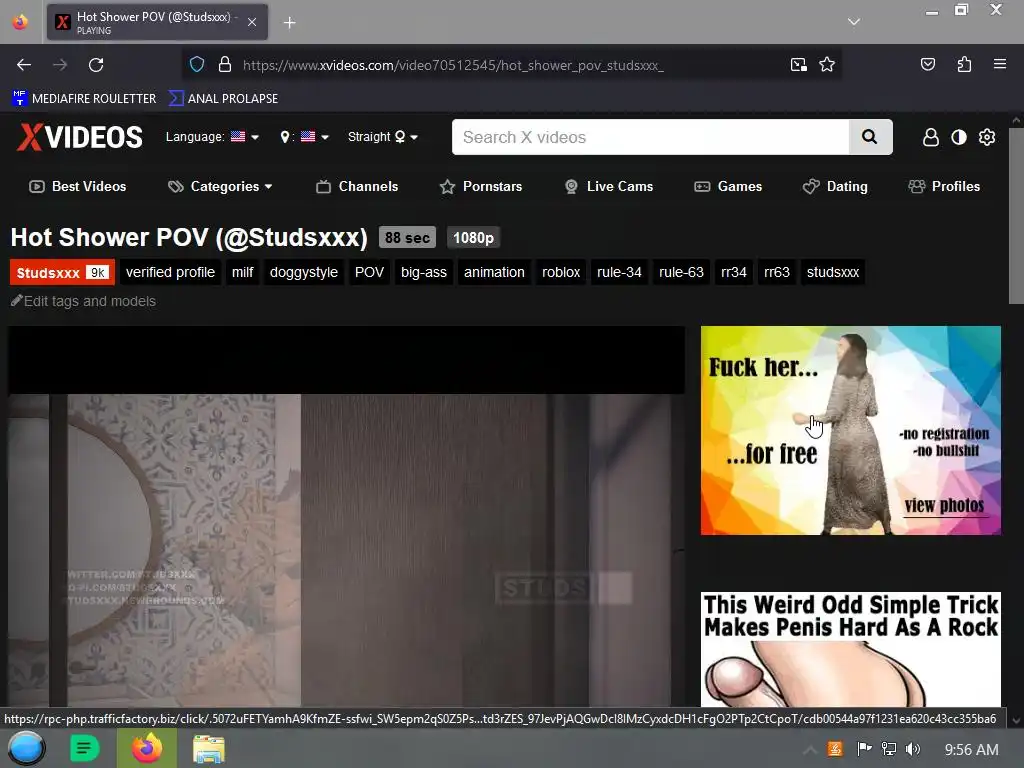Click the gamepad icon for Games
The height and width of the screenshot is (768, 1024).
pos(702,187)
